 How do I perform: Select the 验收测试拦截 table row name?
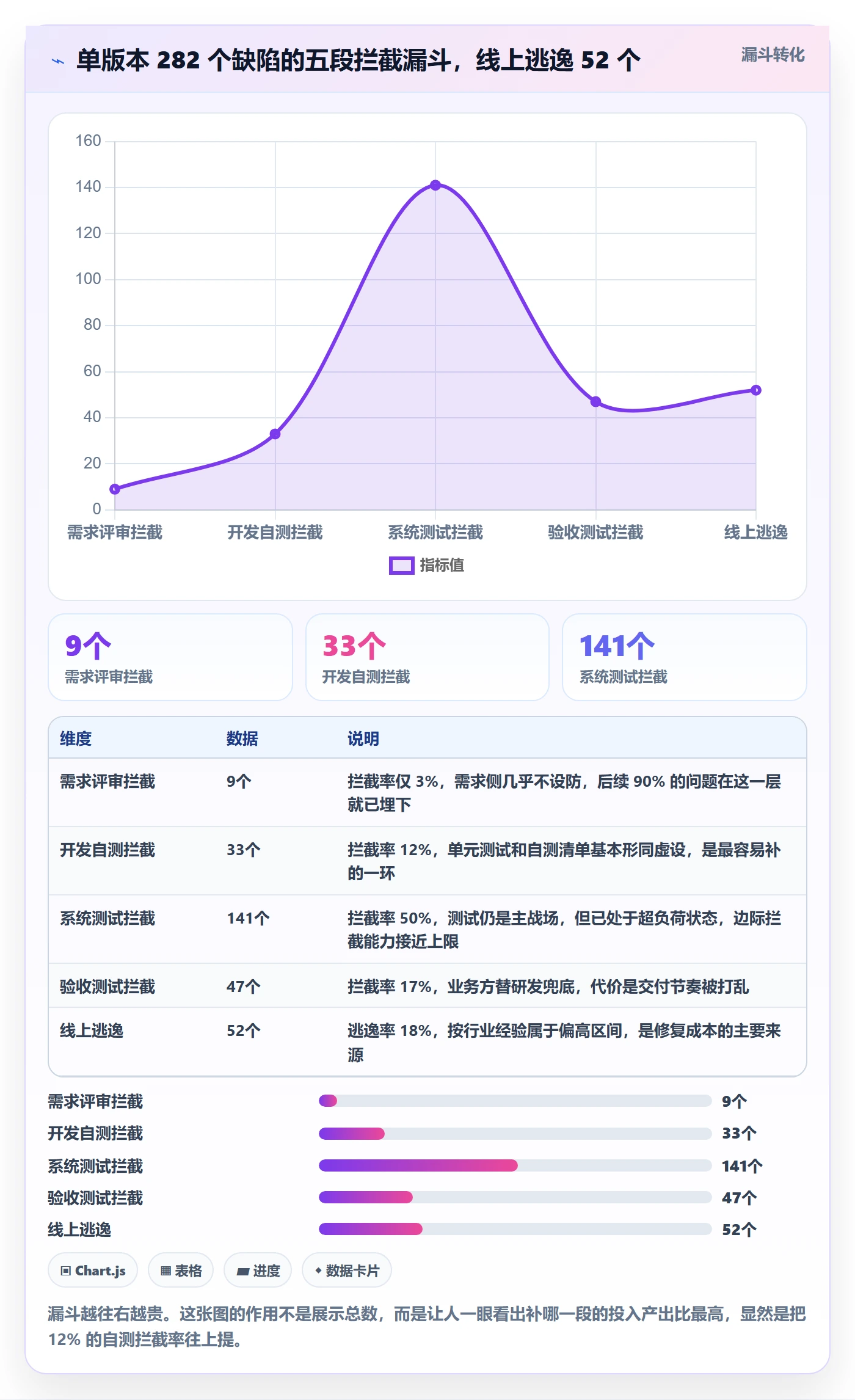(x=107, y=986)
